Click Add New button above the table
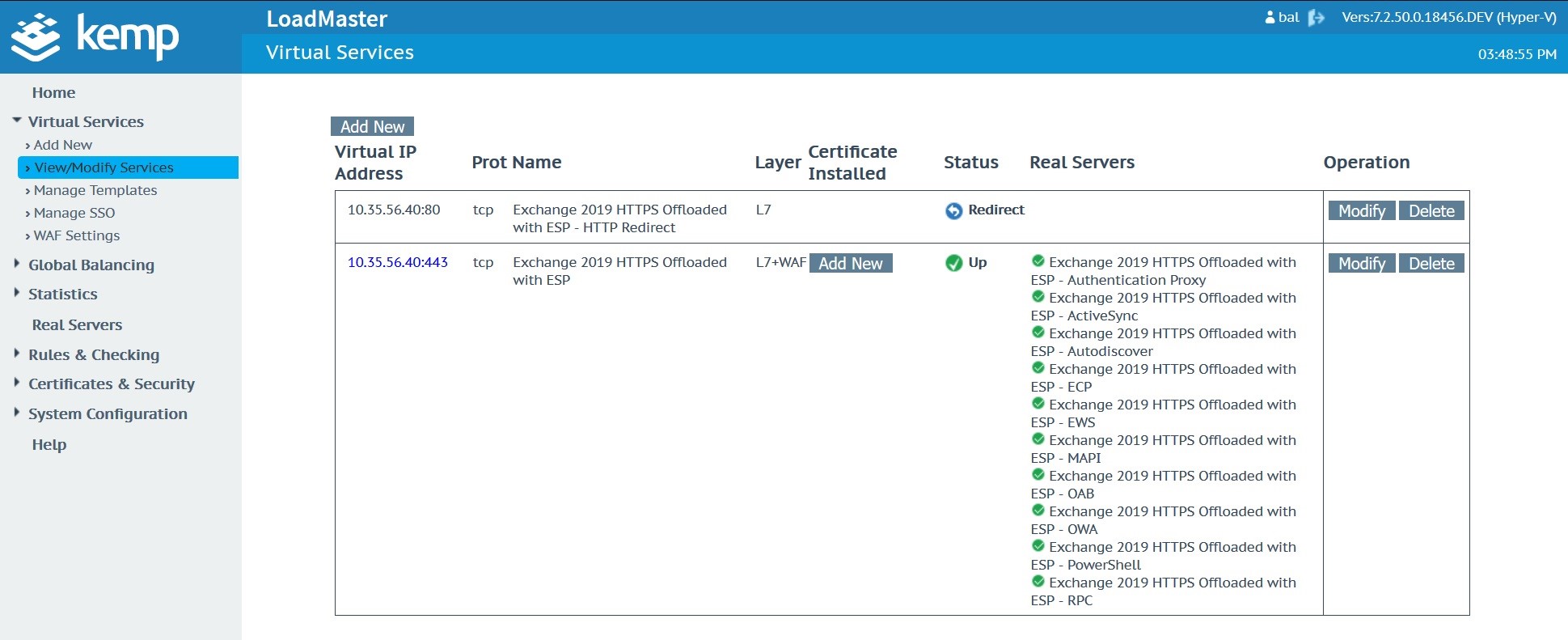 [x=372, y=126]
